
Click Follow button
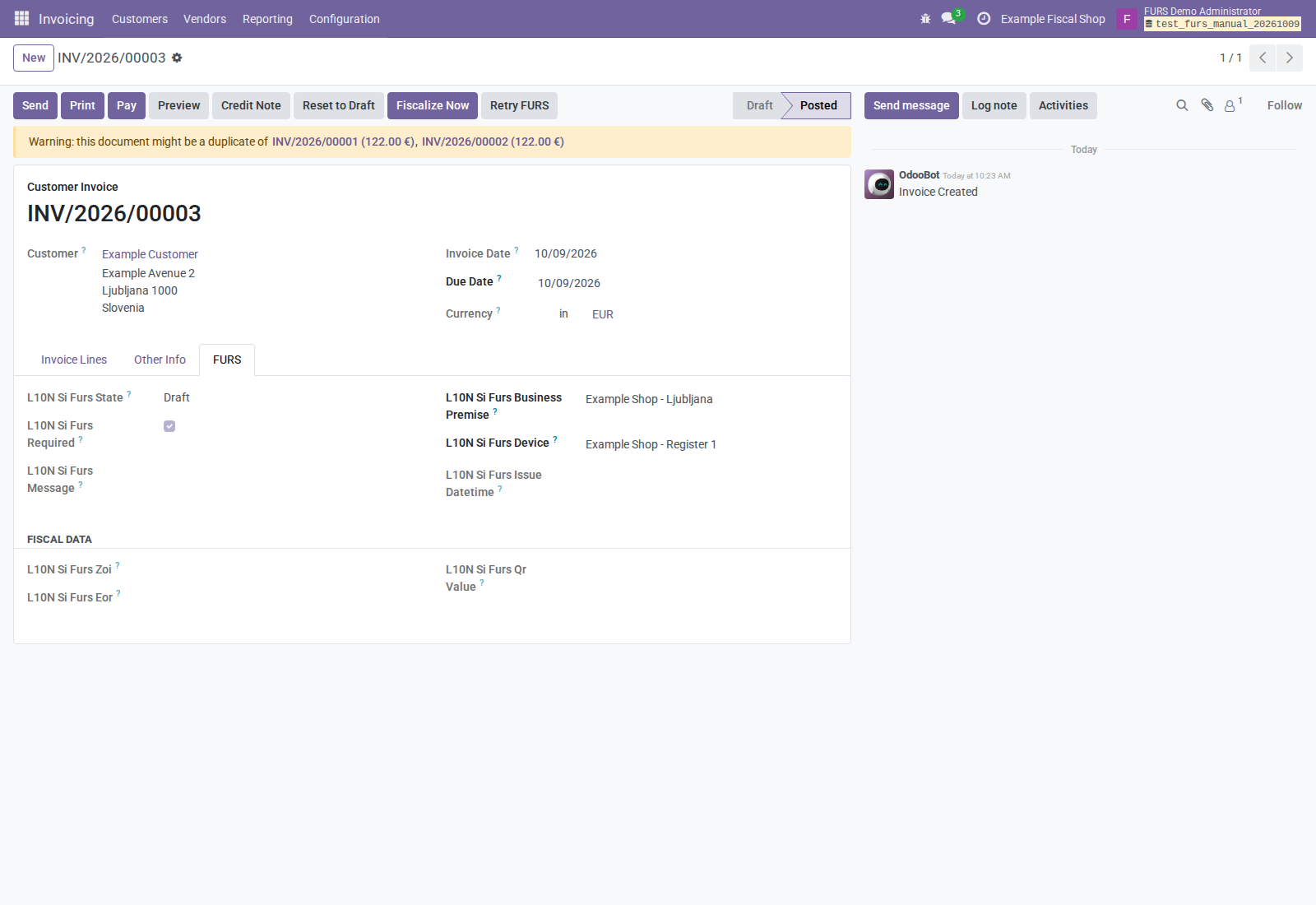pos(1285,105)
